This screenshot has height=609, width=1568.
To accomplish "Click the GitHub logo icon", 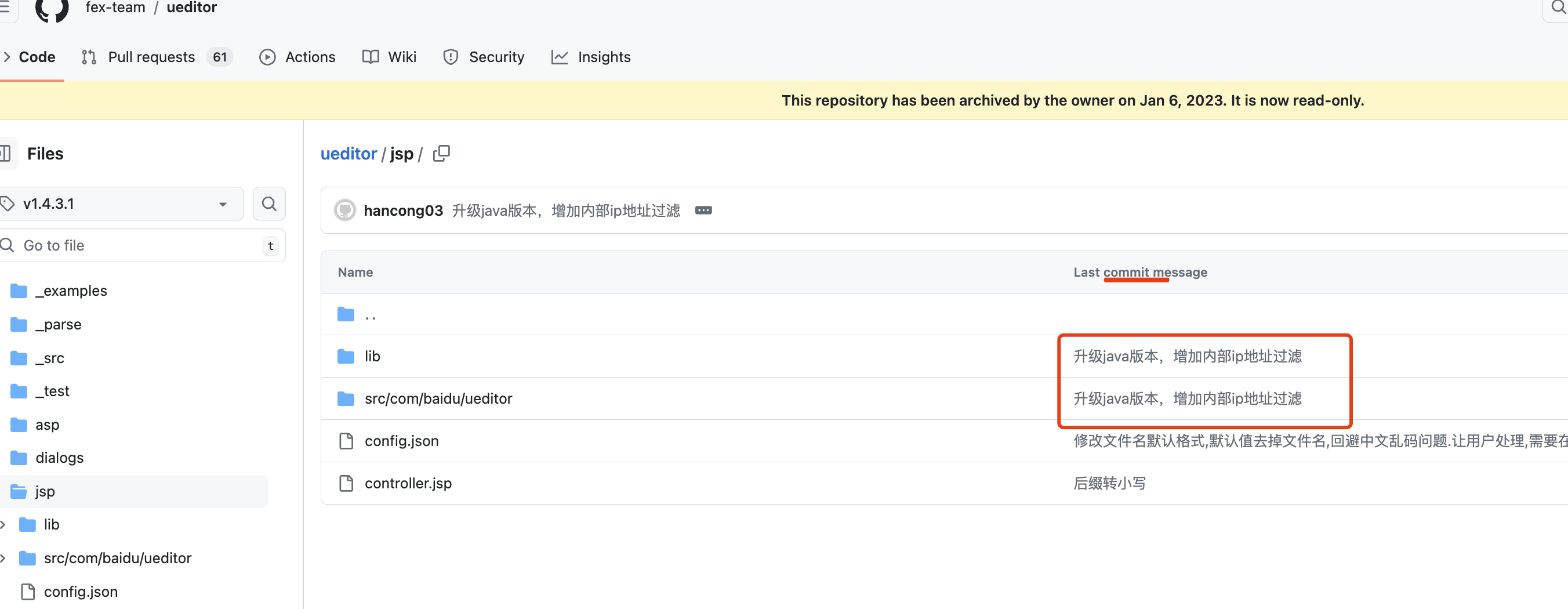I will [x=52, y=9].
